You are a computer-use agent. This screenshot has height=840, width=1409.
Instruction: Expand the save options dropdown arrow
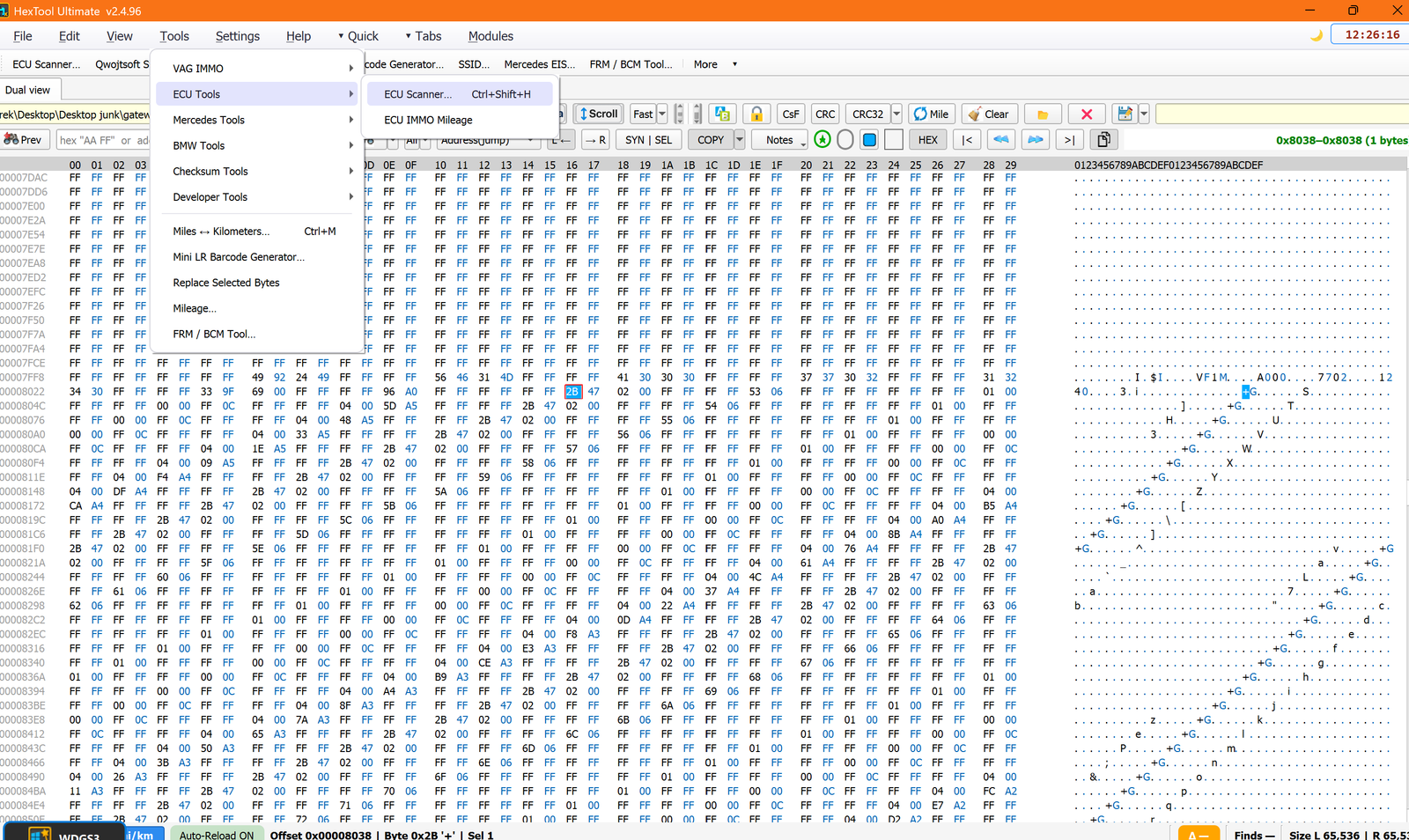pyautogui.click(x=1144, y=114)
